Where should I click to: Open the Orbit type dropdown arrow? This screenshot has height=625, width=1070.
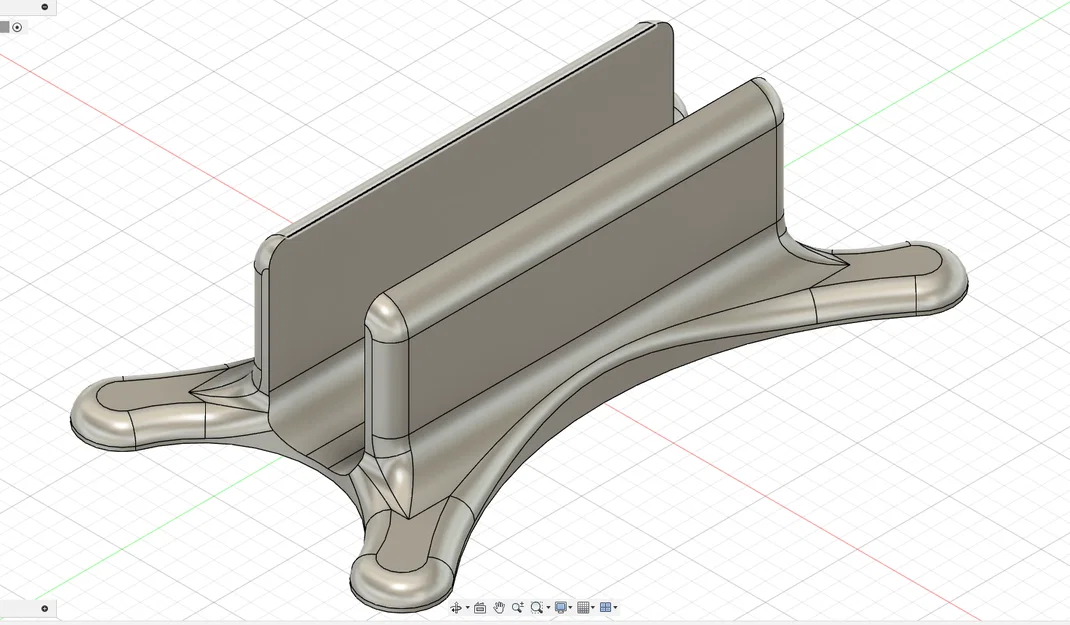[x=467, y=607]
